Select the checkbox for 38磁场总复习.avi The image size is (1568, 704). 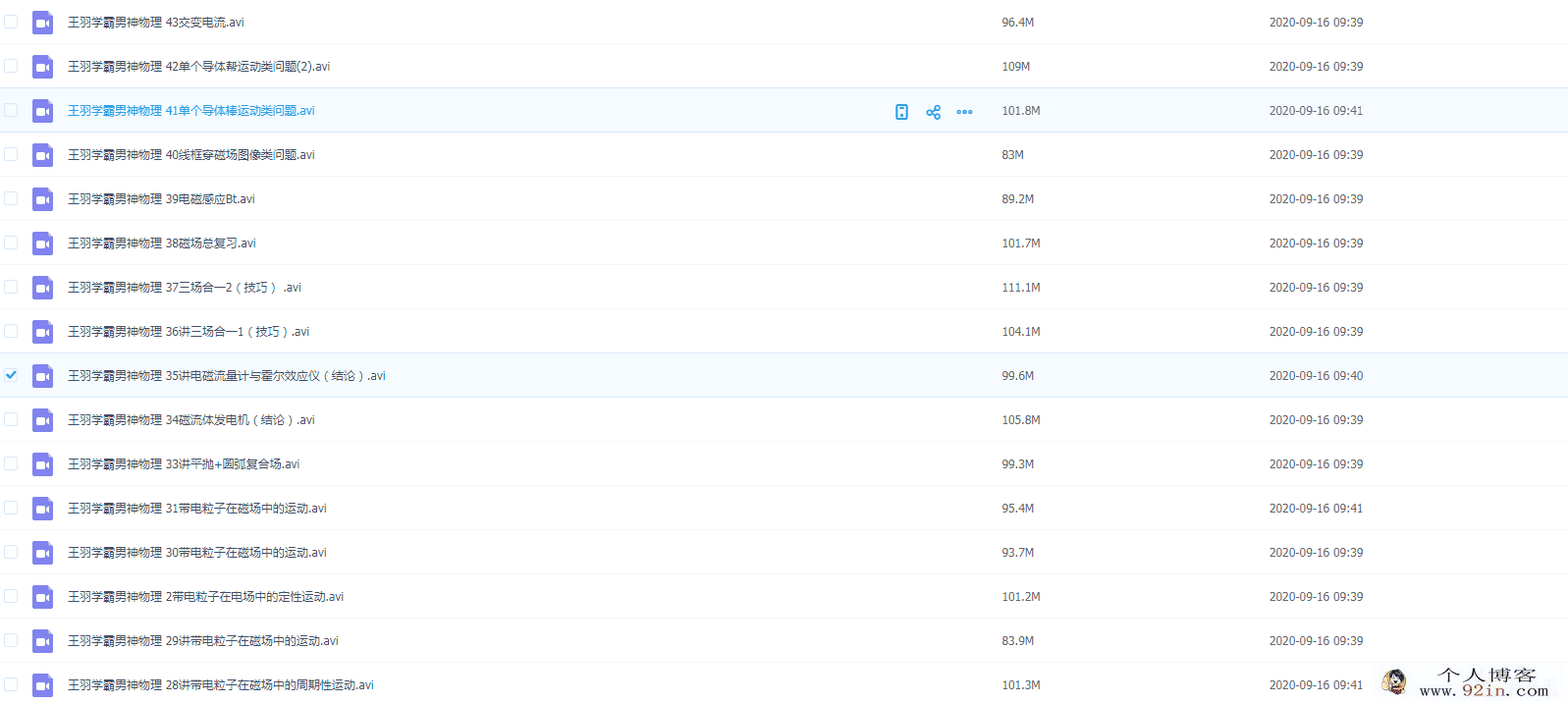11,243
